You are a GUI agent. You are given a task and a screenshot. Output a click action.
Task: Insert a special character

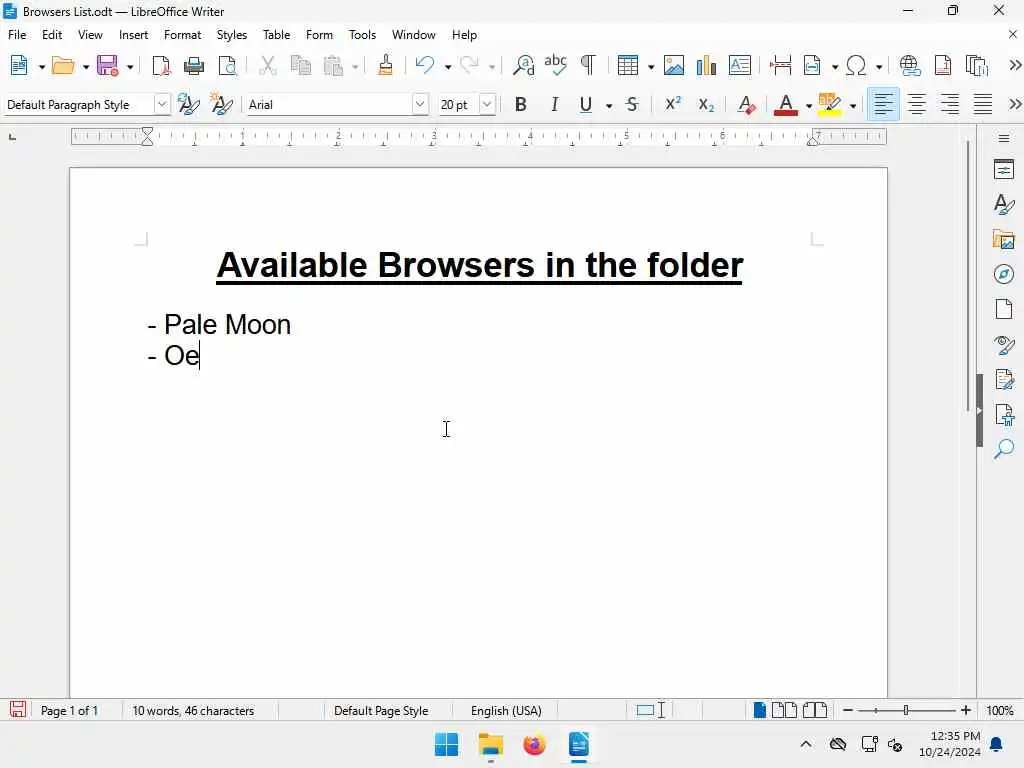(x=856, y=65)
